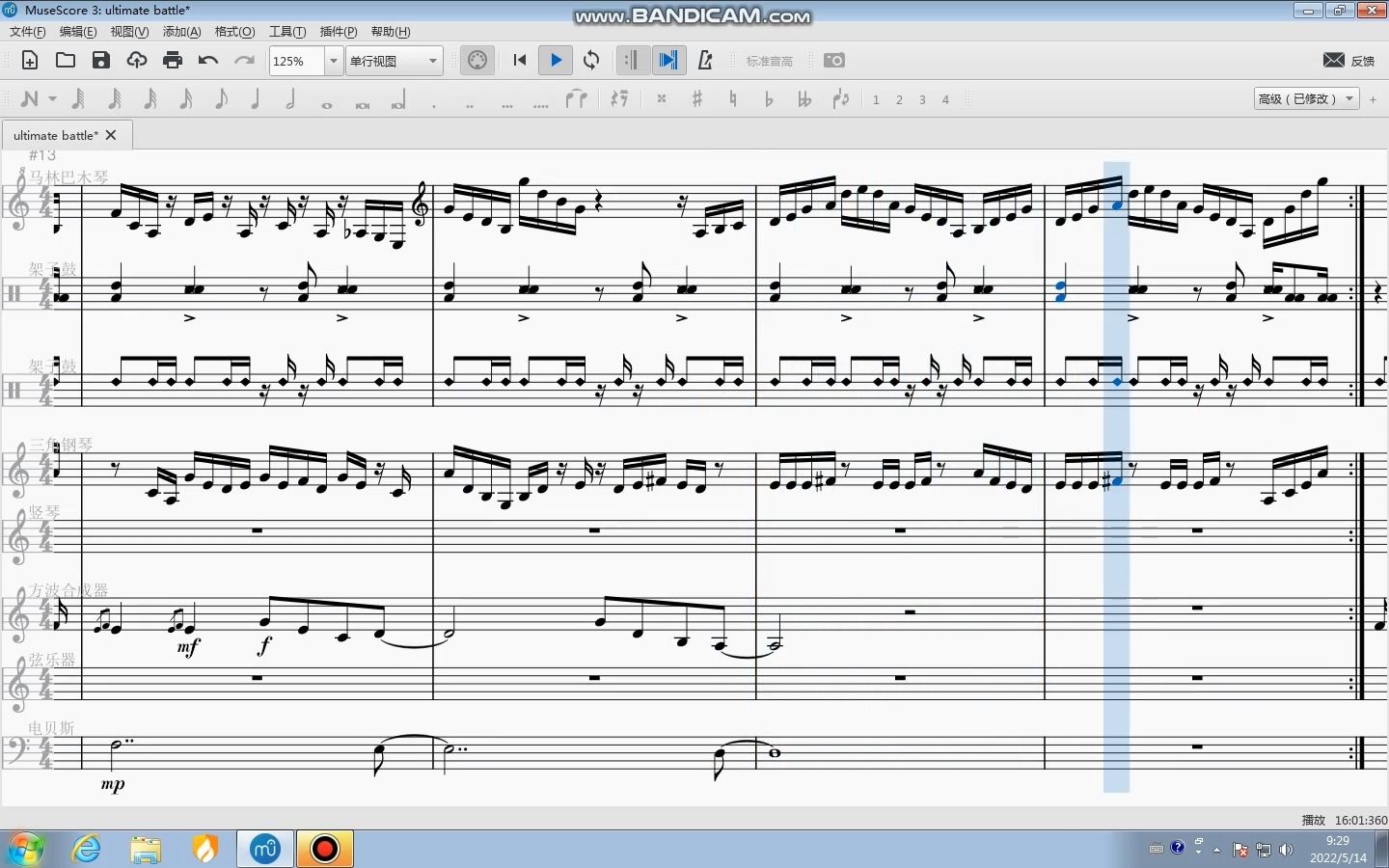Select the eighth note duration
The width and height of the screenshot is (1389, 868).
coord(221,99)
